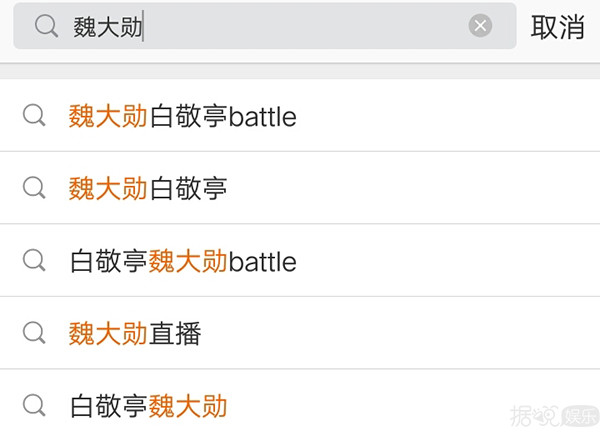Tap search icon beside 魏大勋白敬亭 suggestion
The height and width of the screenshot is (436, 600).
[34, 188]
